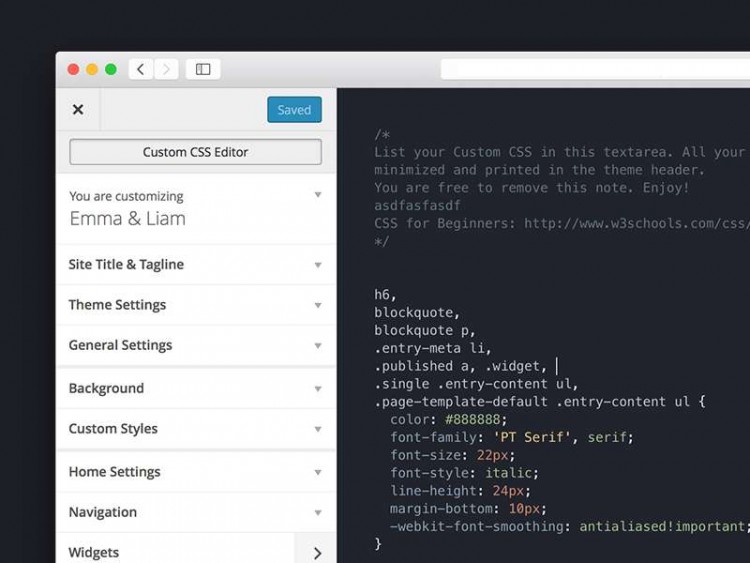The height and width of the screenshot is (563, 750).
Task: Click the browser address bar
Action: [595, 69]
